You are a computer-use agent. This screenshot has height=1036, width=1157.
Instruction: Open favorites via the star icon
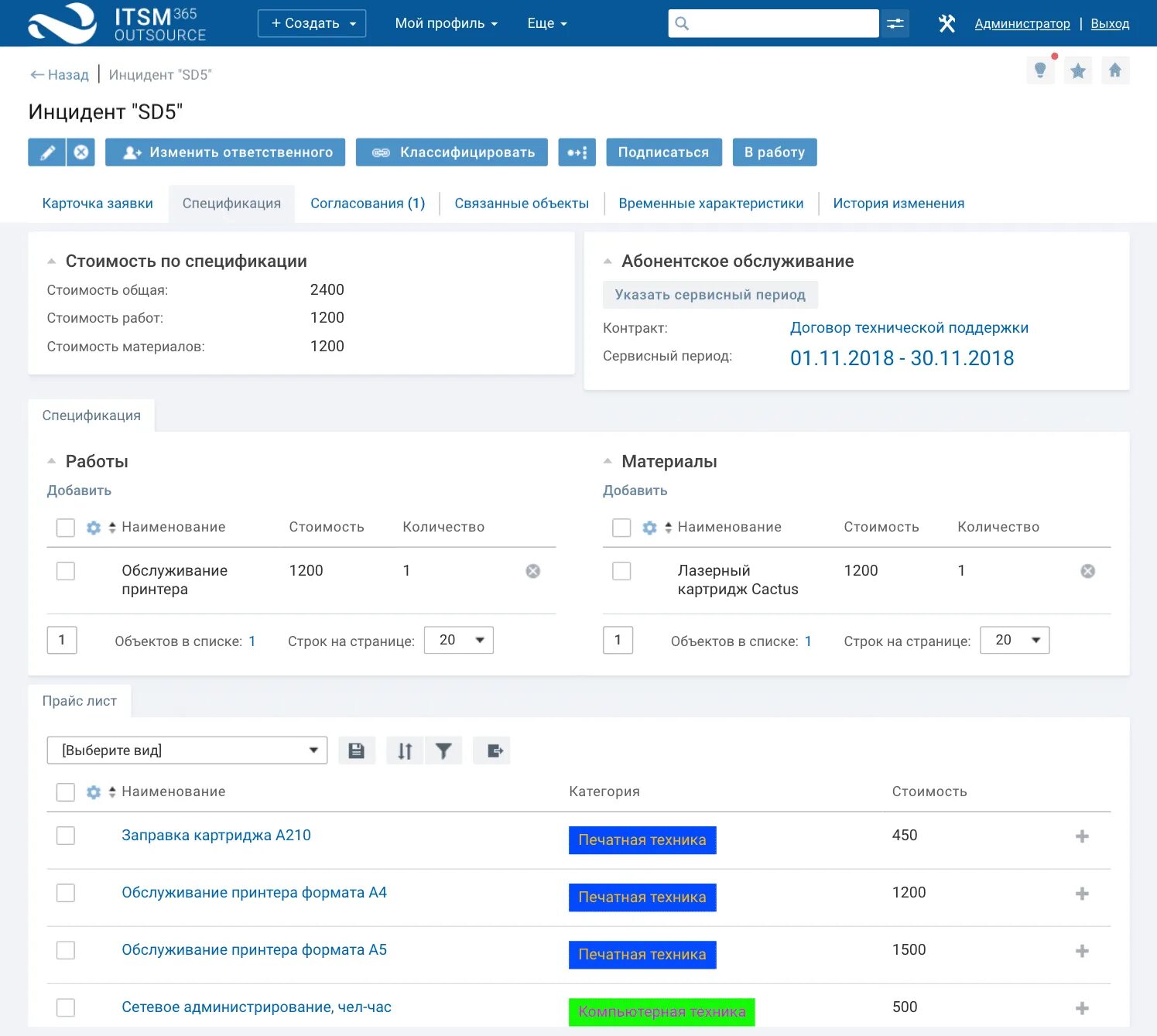(1077, 70)
